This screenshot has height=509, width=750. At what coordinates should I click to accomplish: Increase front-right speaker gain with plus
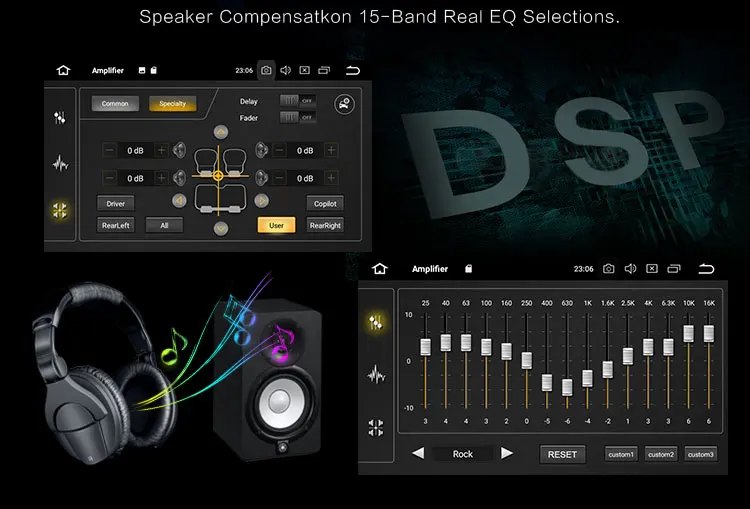click(x=331, y=150)
